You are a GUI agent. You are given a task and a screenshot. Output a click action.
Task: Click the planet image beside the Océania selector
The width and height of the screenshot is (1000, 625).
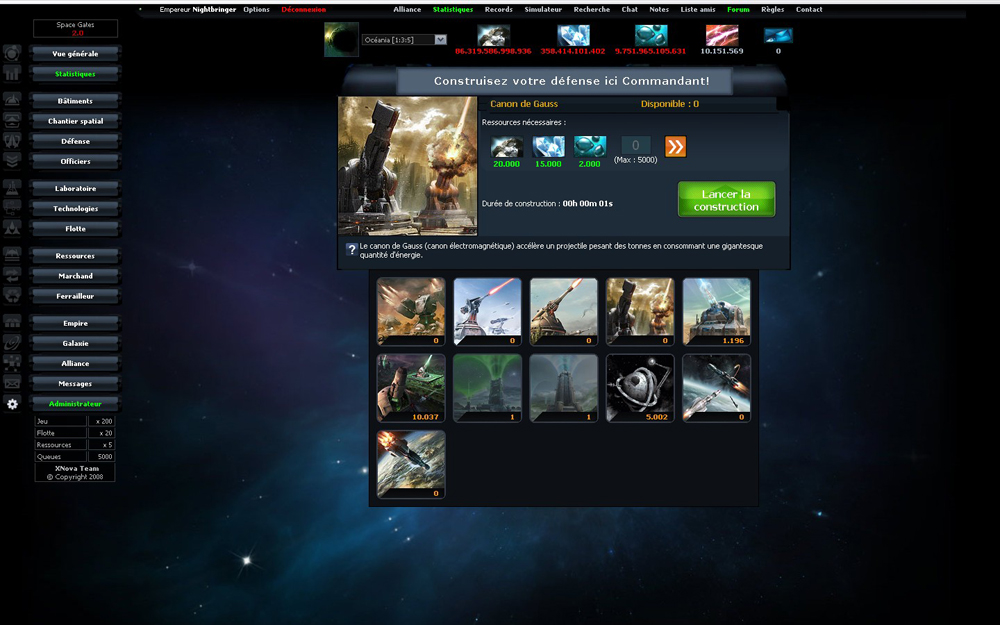tap(341, 40)
